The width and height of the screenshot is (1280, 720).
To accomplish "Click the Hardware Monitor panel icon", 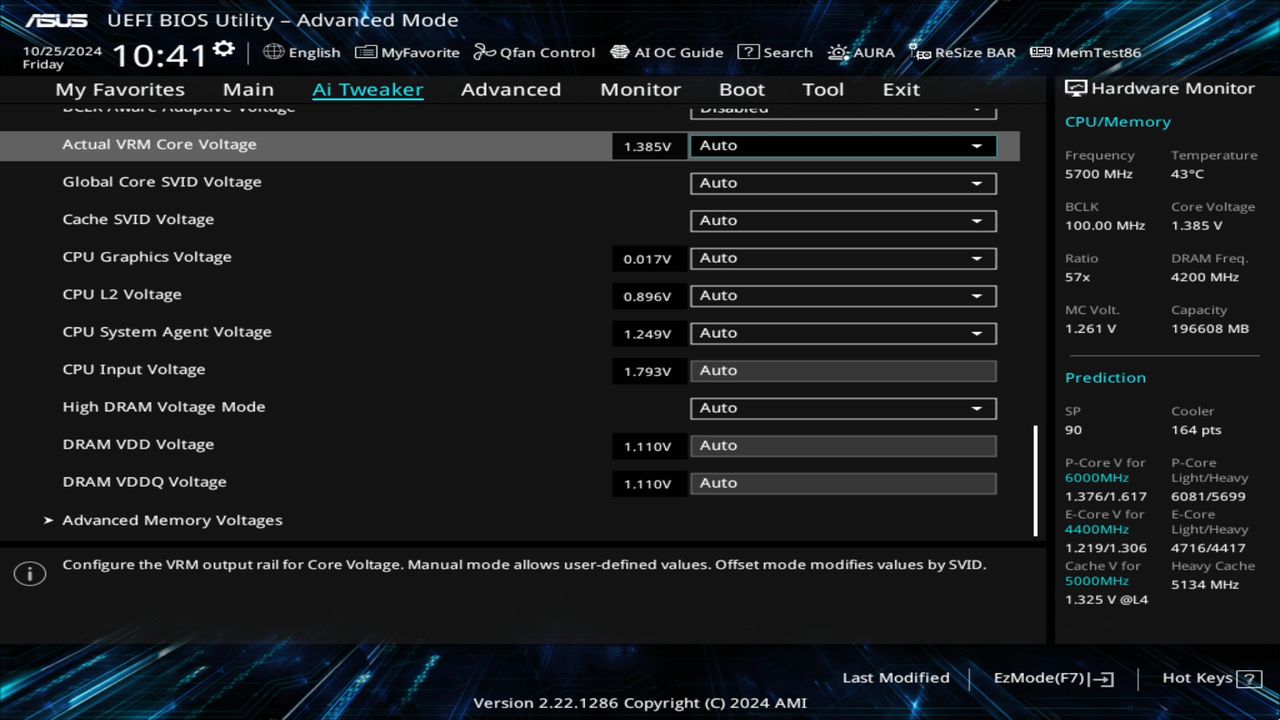I will click(1076, 88).
